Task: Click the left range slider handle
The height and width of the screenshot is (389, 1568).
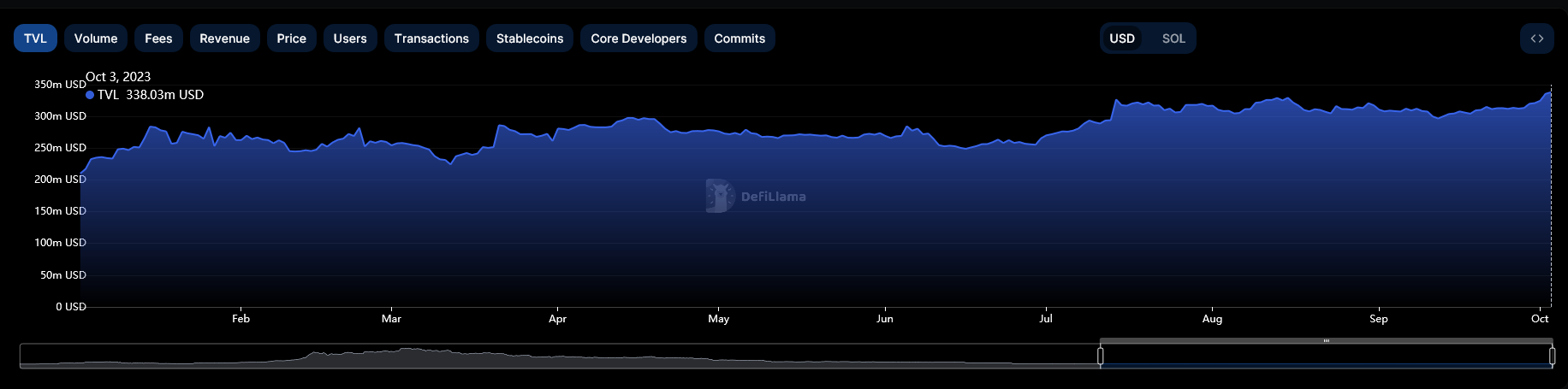Action: click(1101, 356)
